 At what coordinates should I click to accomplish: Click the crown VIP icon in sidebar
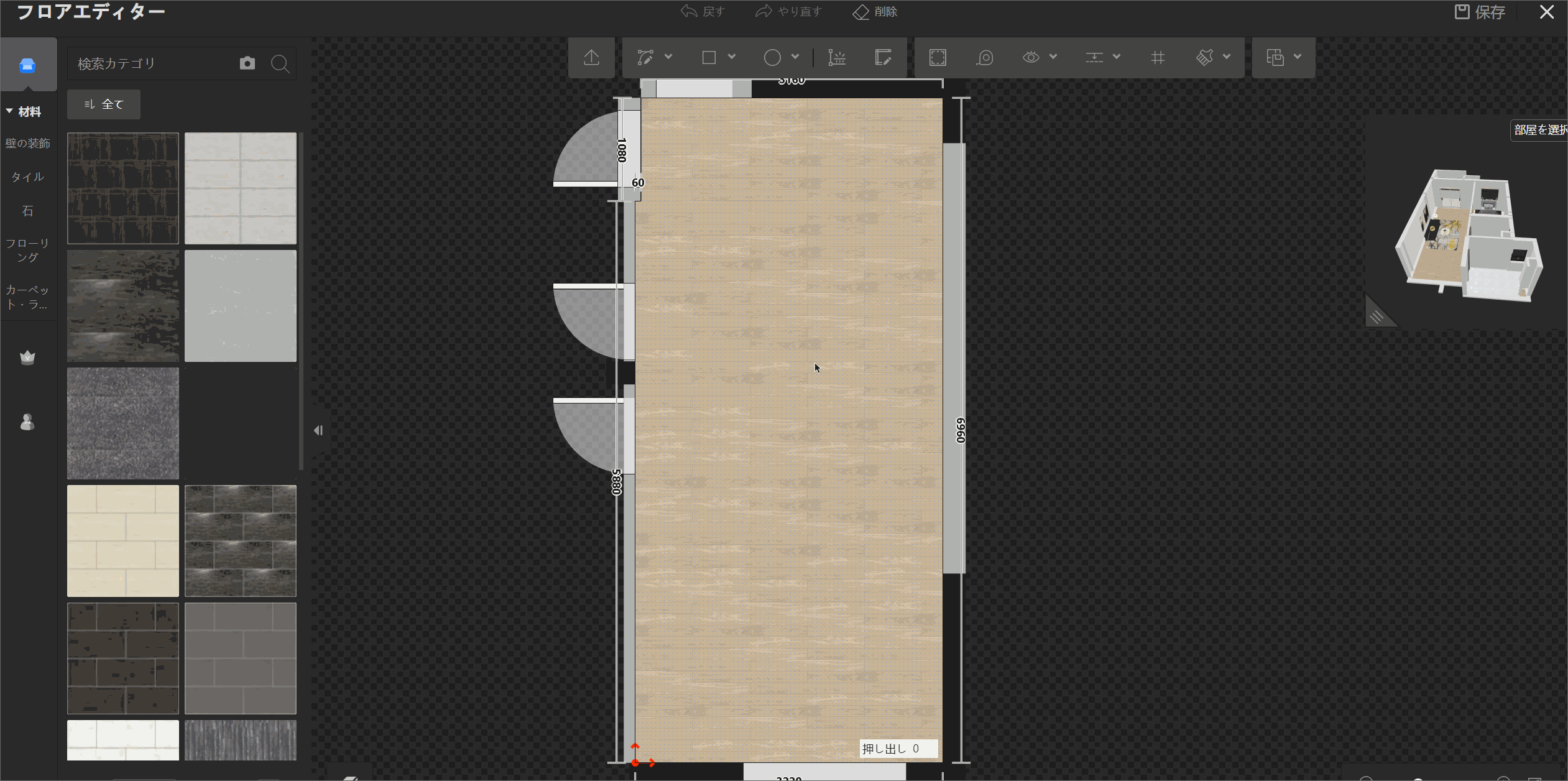tap(27, 358)
